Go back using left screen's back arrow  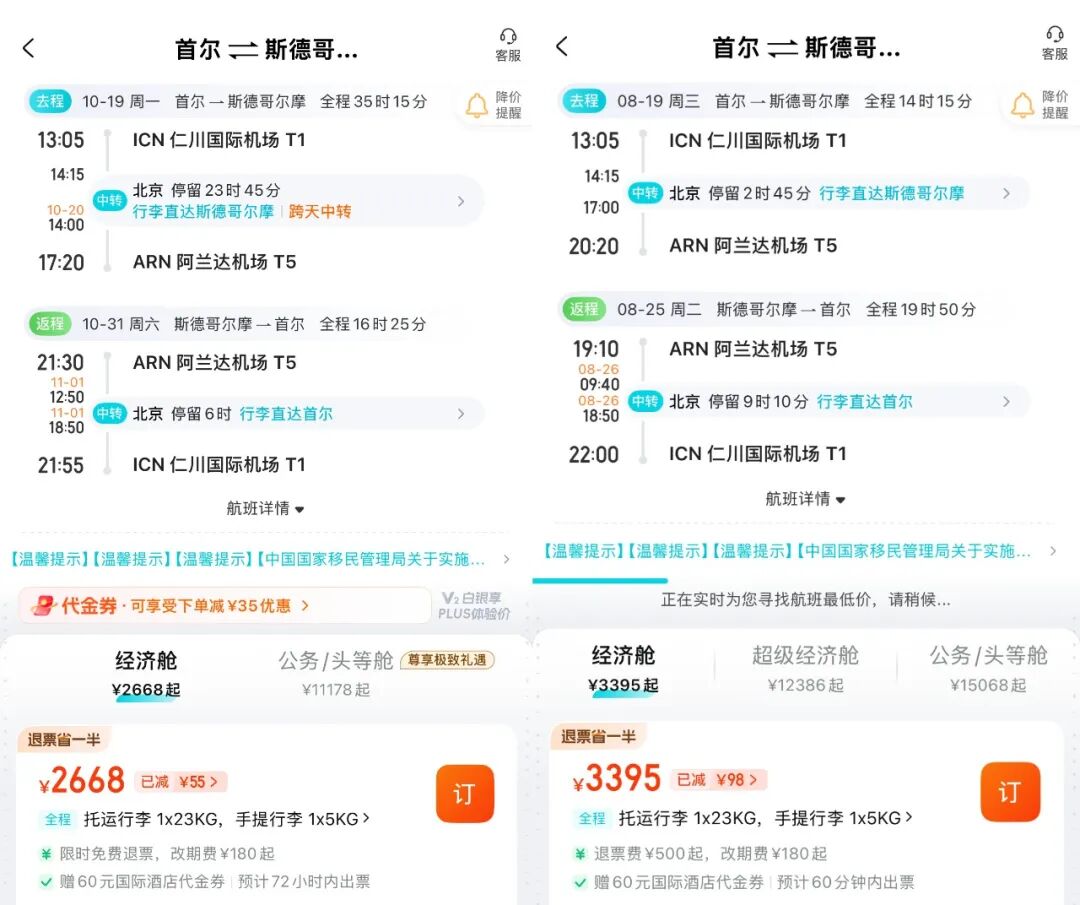pyautogui.click(x=28, y=48)
